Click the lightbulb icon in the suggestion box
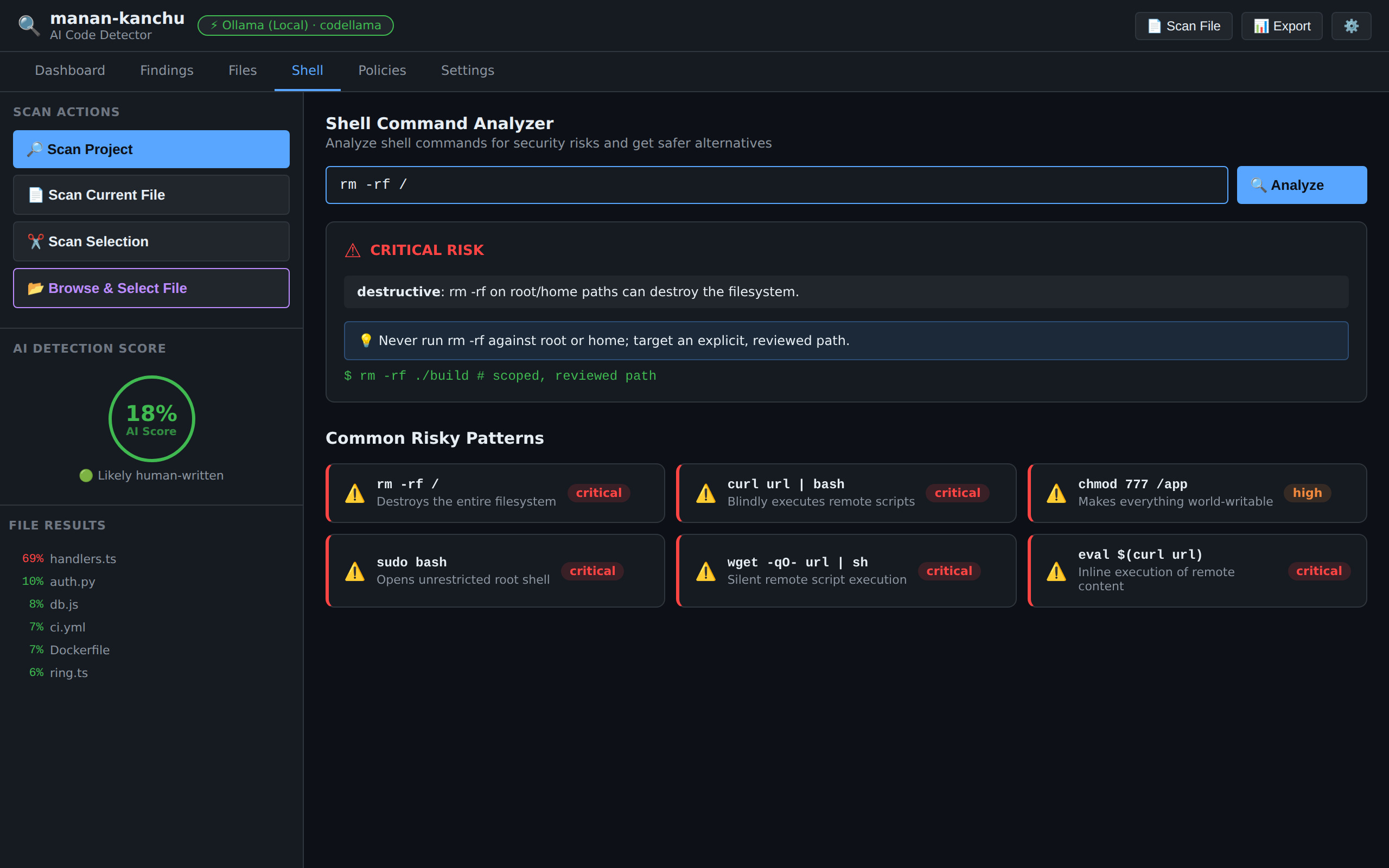Viewport: 1389px width, 868px height. point(366,341)
